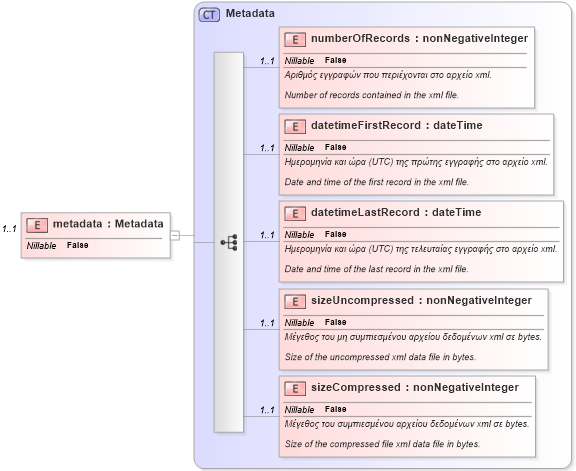The height and width of the screenshot is (471, 576).
Task: Select 'sizeCompressed : nonNegativeInteger' heading
Action: (x=415, y=387)
